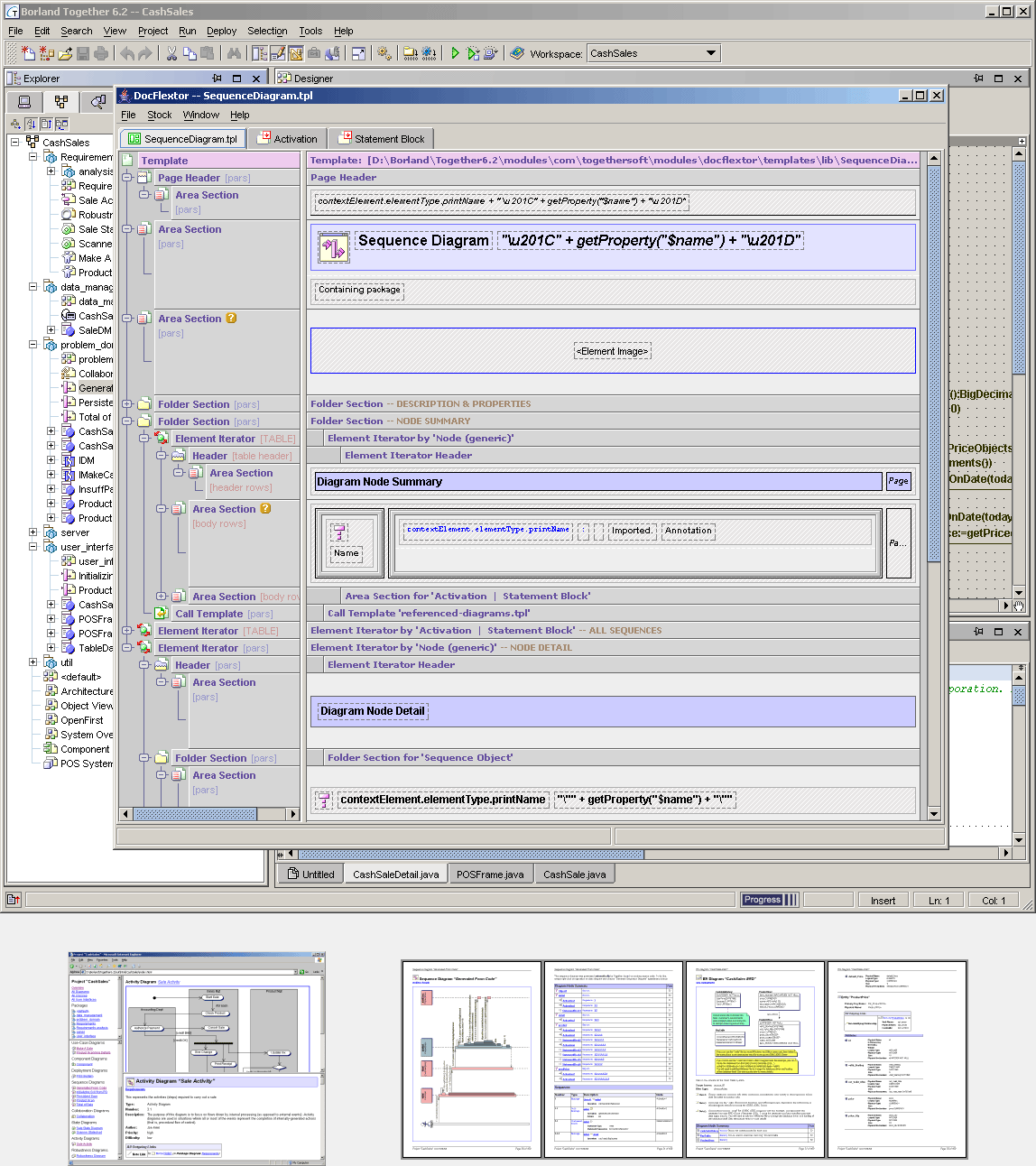Click the Insert mode status cell
Screen dimensions: 1036x1166
coord(883,900)
